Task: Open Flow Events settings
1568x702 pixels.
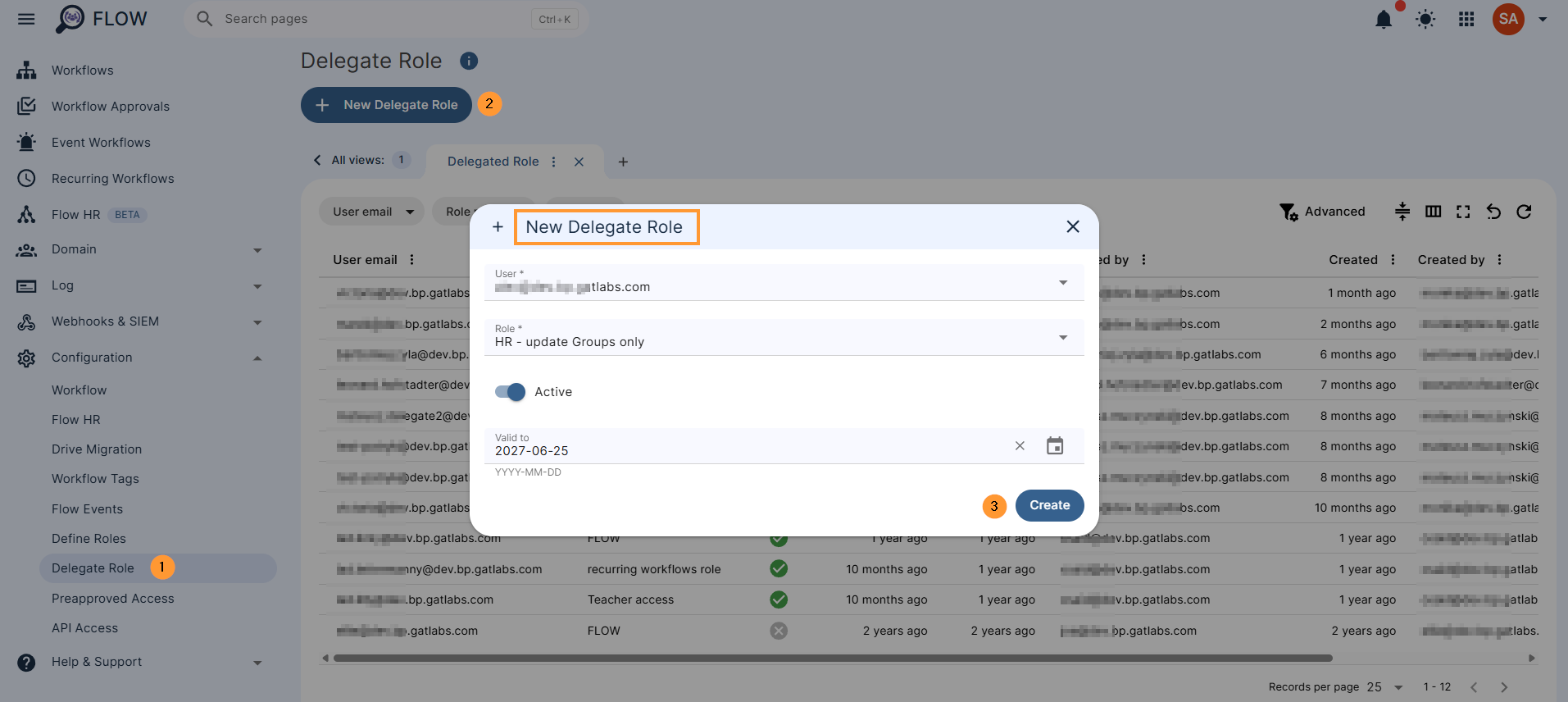Action: point(87,509)
